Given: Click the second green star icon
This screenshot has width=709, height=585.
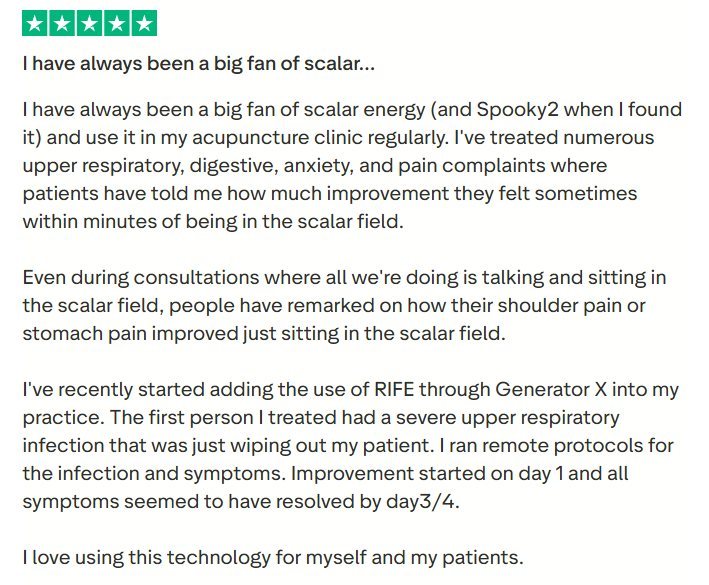Looking at the screenshot, I should [x=62, y=23].
